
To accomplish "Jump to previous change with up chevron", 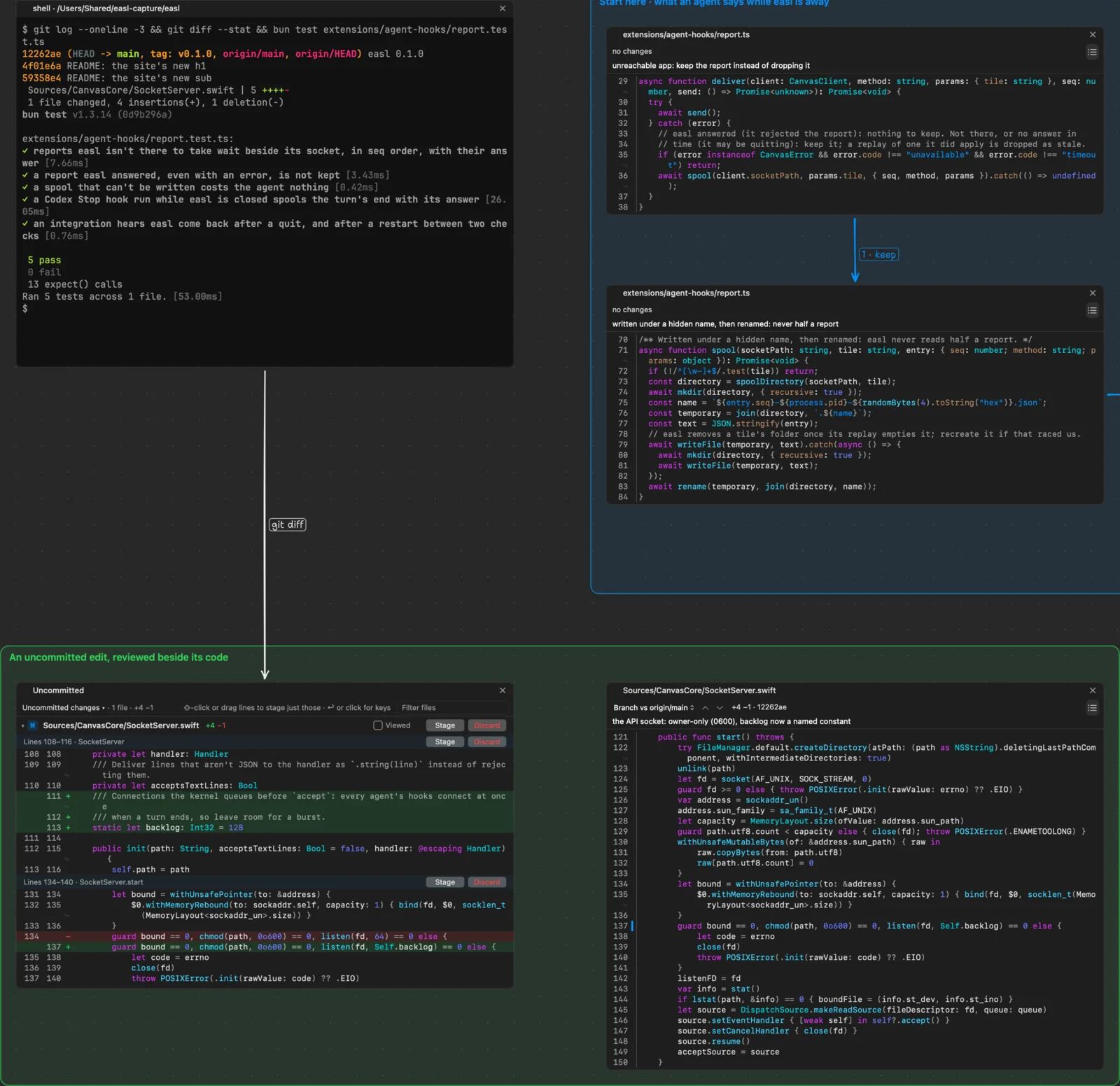I will (706, 708).
